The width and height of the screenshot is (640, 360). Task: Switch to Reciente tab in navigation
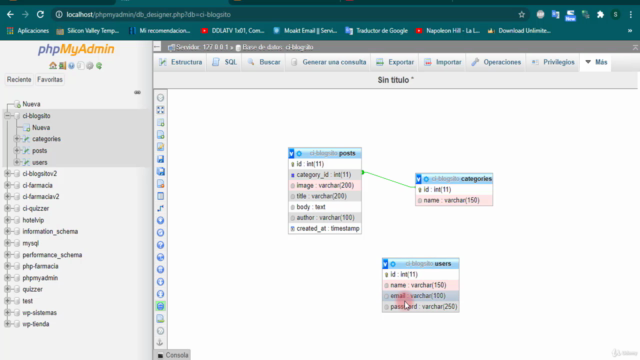click(19, 80)
